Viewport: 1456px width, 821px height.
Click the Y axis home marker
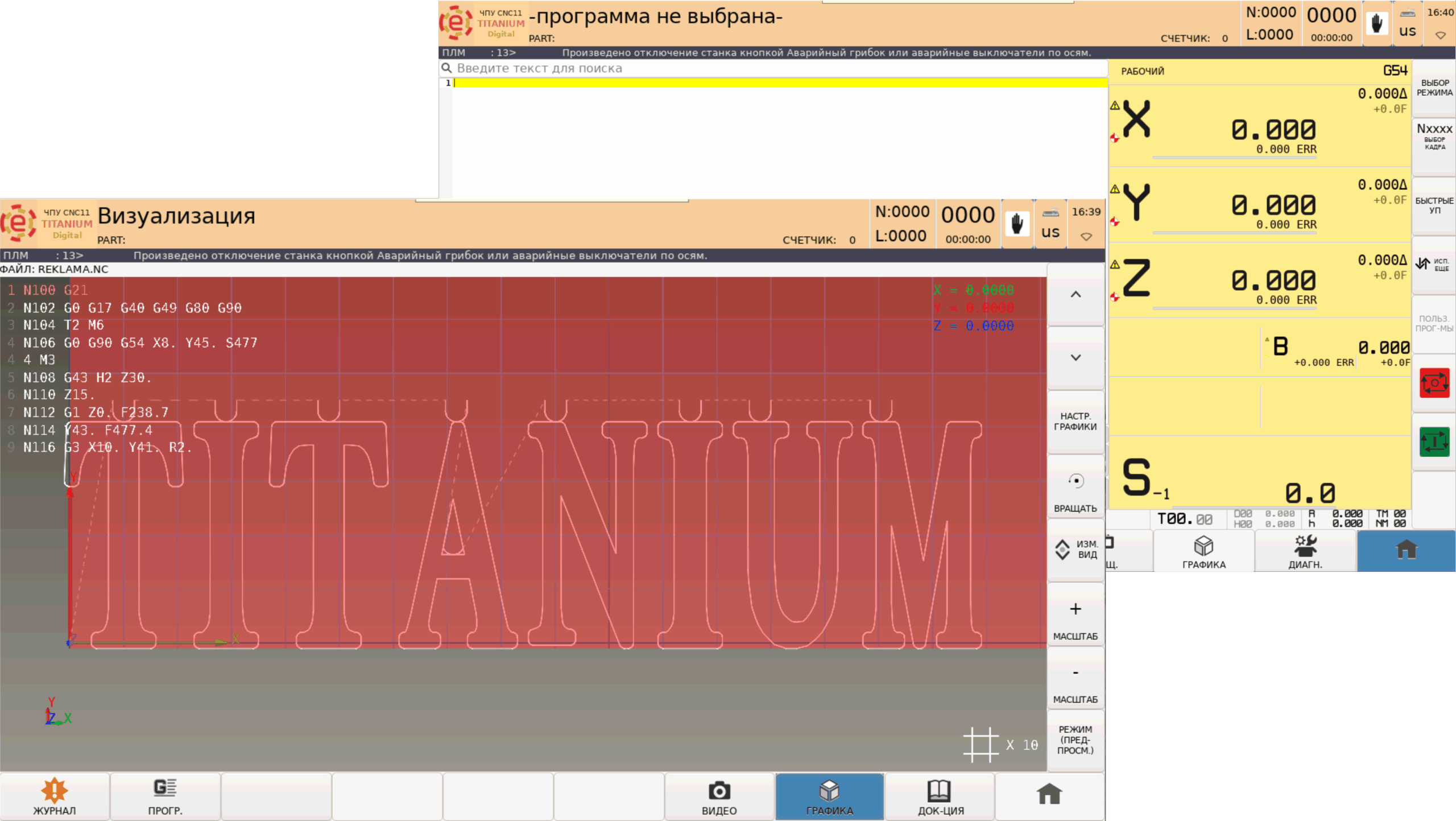[1115, 222]
